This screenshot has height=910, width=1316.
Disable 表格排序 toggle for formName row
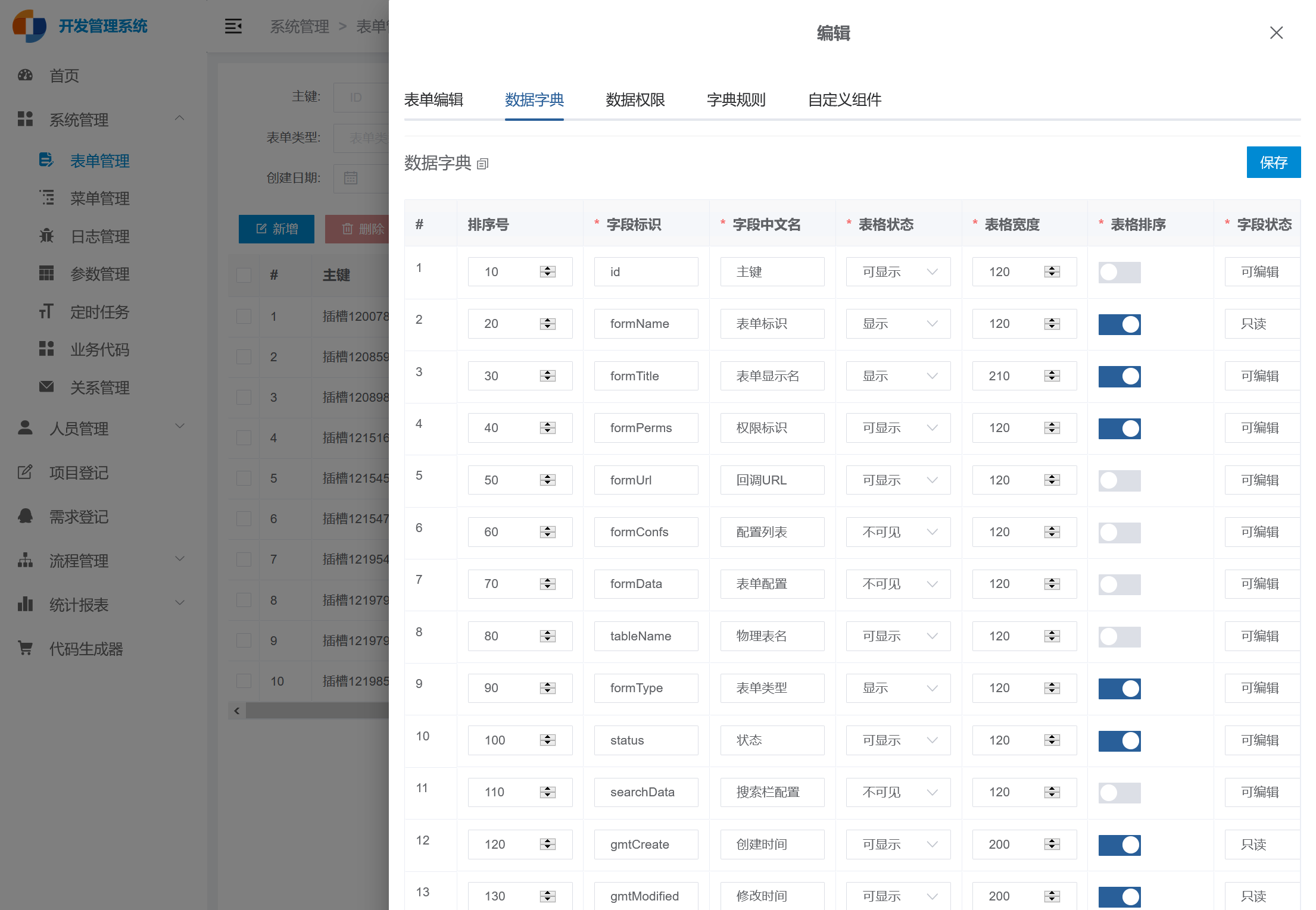1119,324
